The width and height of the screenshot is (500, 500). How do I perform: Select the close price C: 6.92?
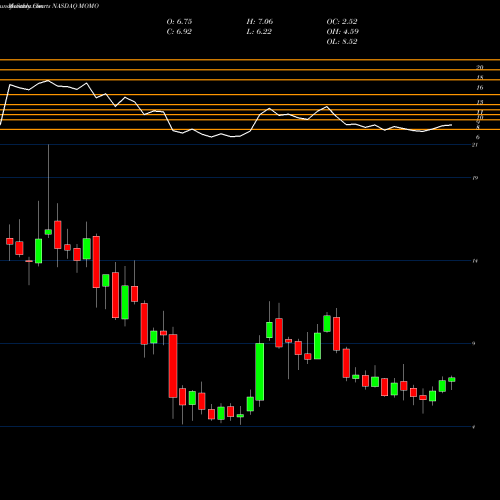[x=179, y=32]
